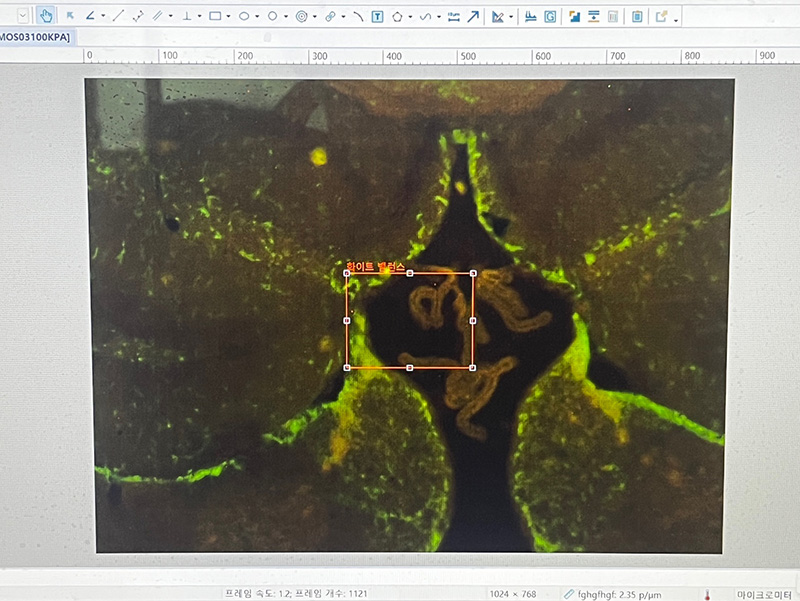Expand the concentric circles tool dropdown
800x601 pixels.
(314, 16)
